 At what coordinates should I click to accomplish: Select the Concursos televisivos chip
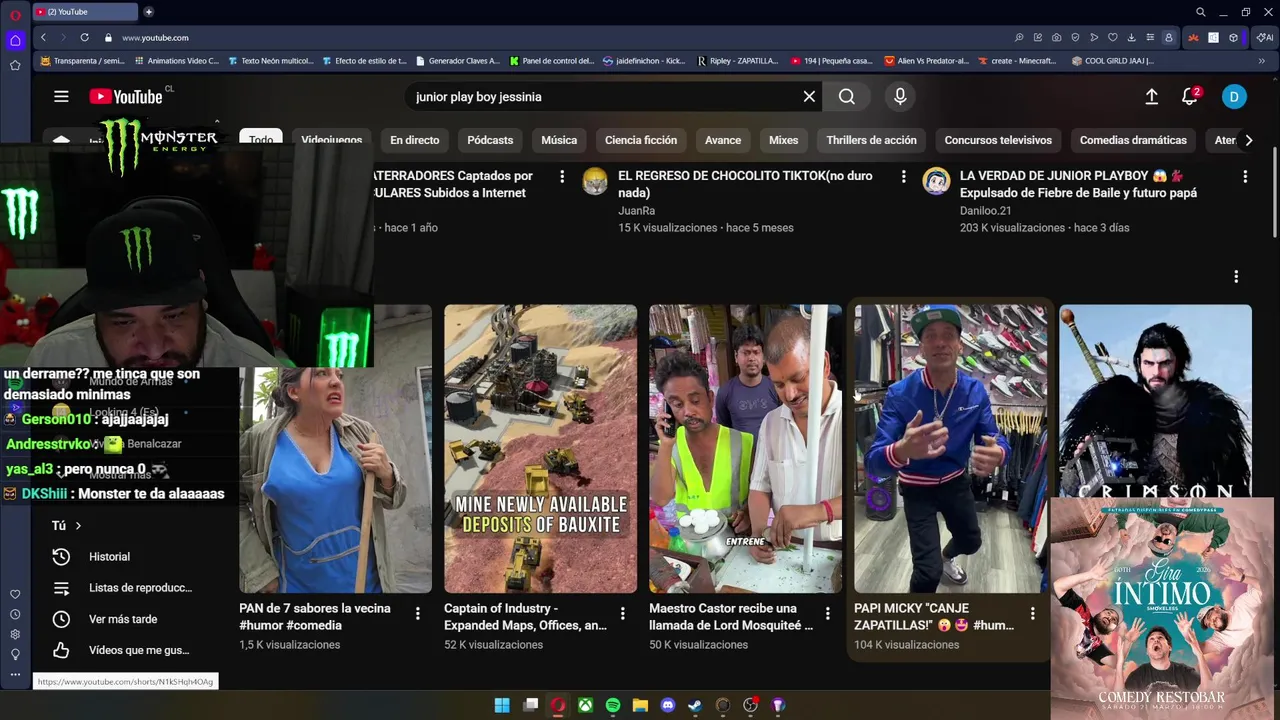point(998,140)
